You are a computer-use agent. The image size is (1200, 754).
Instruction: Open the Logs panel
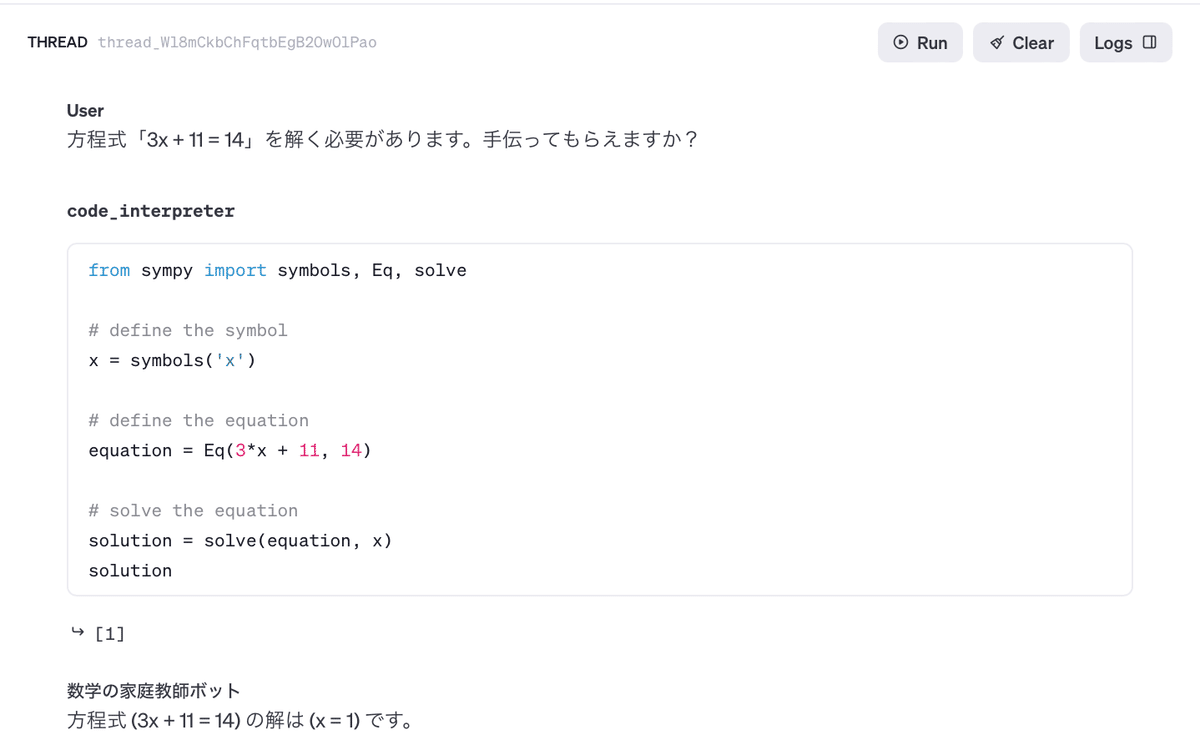[1126, 42]
